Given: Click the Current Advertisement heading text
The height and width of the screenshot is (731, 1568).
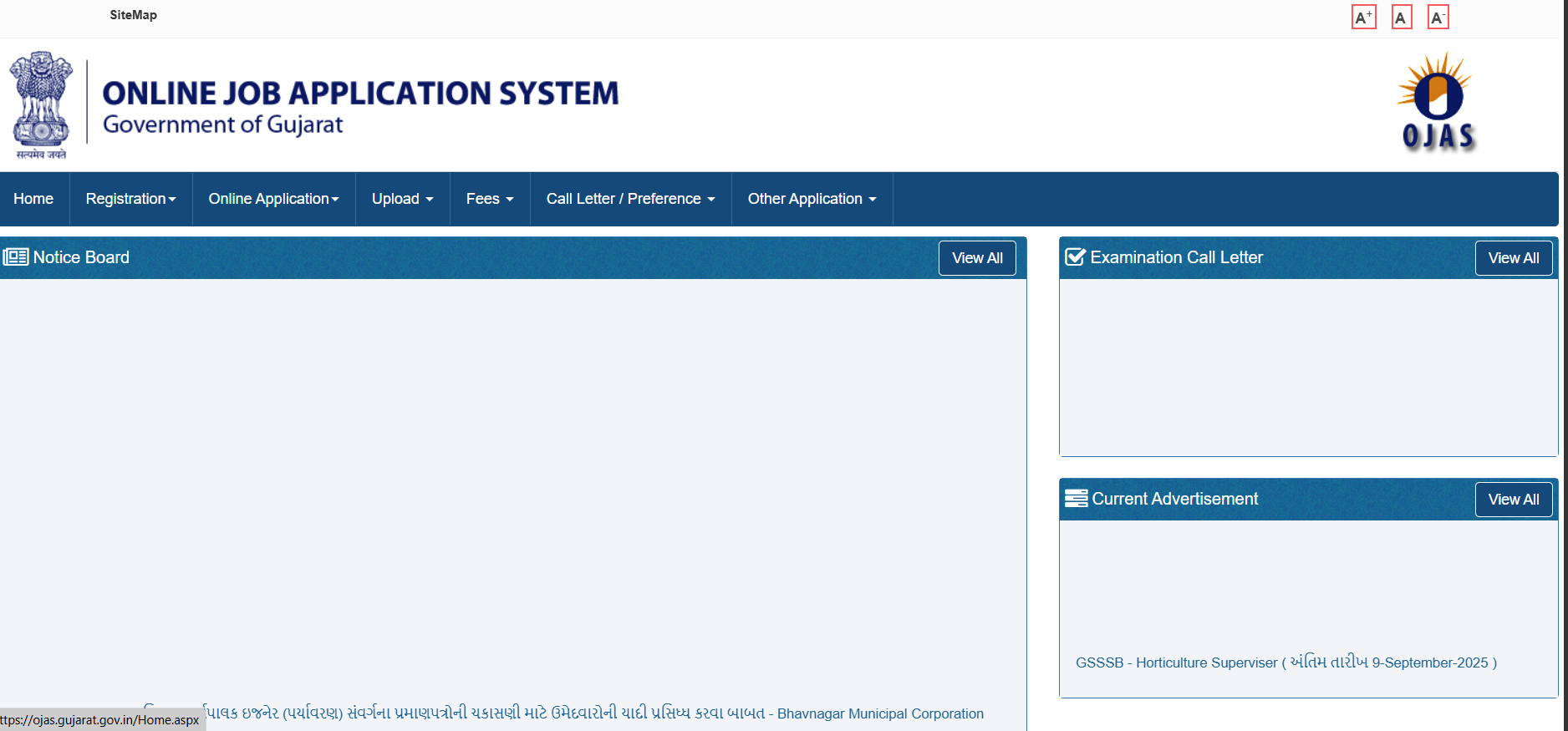Looking at the screenshot, I should click(1174, 499).
